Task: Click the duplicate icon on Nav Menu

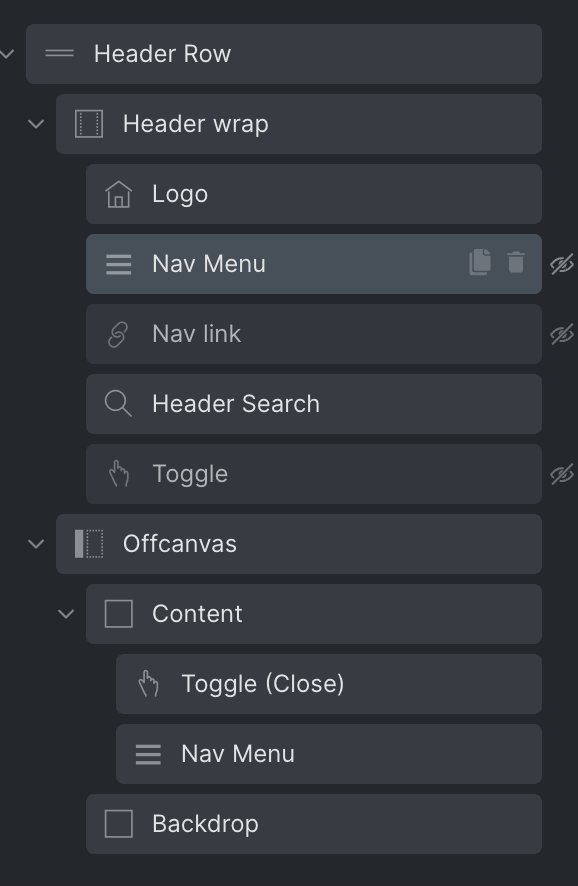Action: point(480,263)
